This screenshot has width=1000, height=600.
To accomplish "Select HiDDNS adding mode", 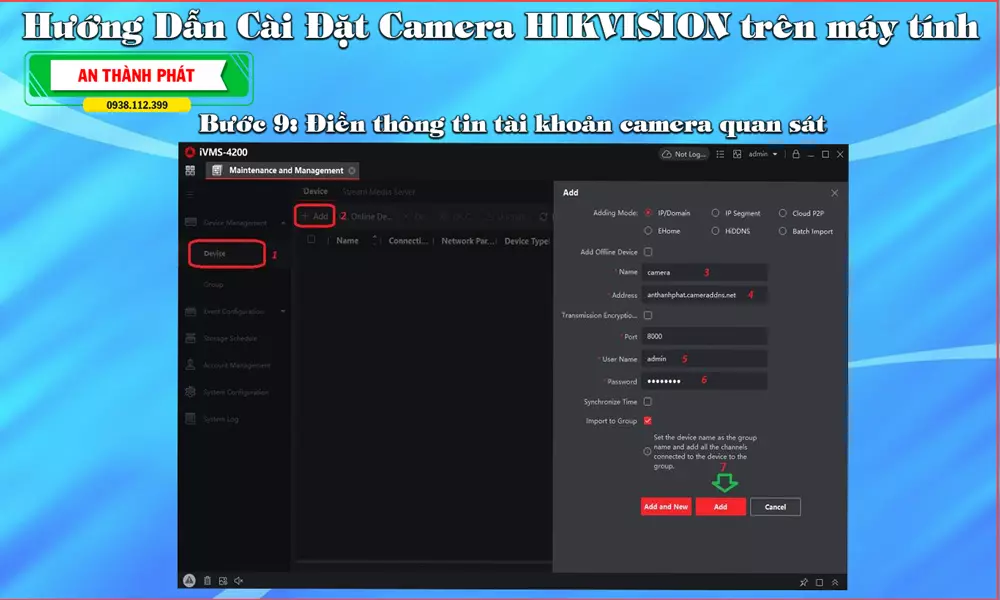I will pyautogui.click(x=715, y=231).
